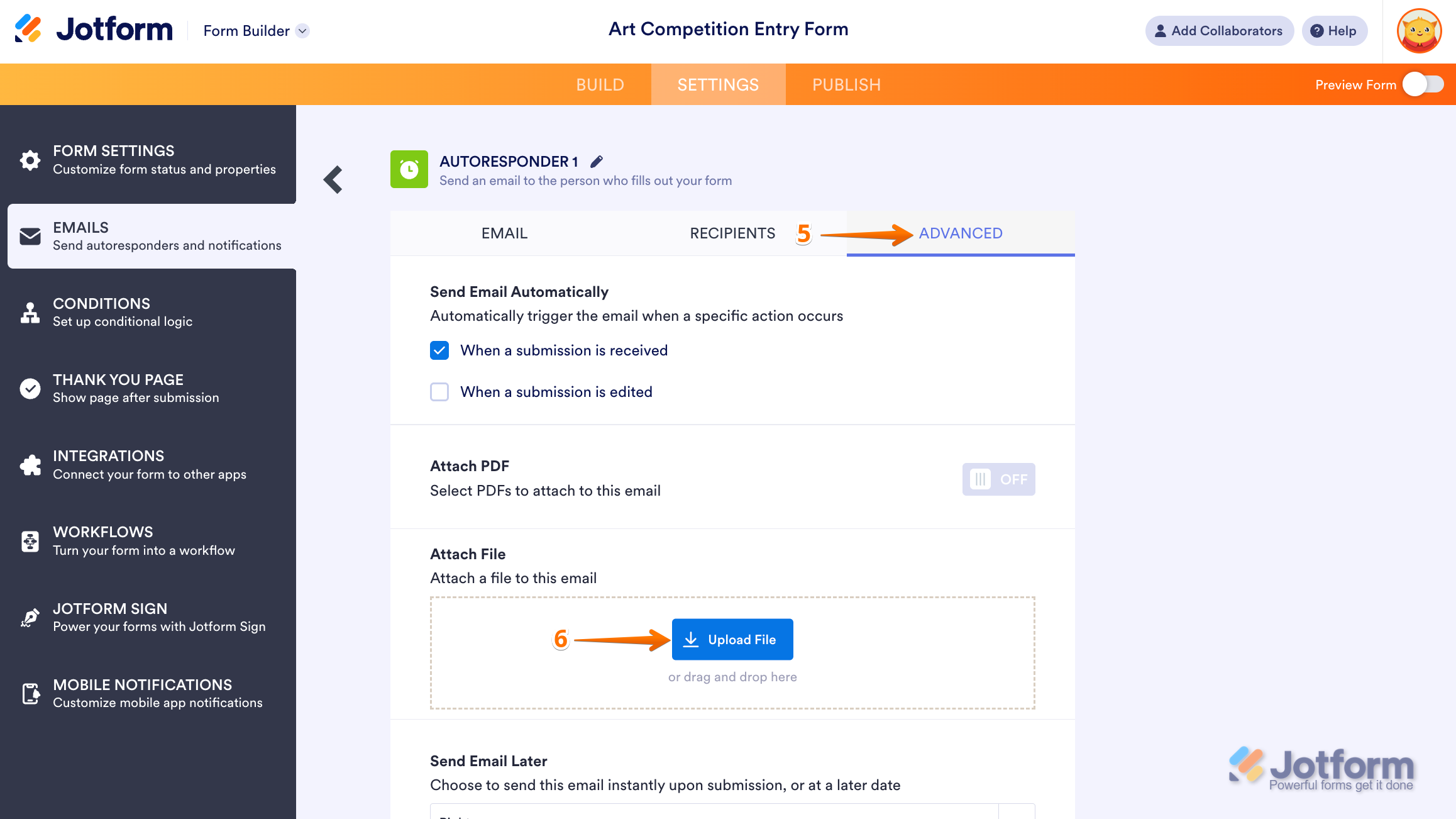
Task: Open the user avatar profile picture
Action: point(1419,31)
